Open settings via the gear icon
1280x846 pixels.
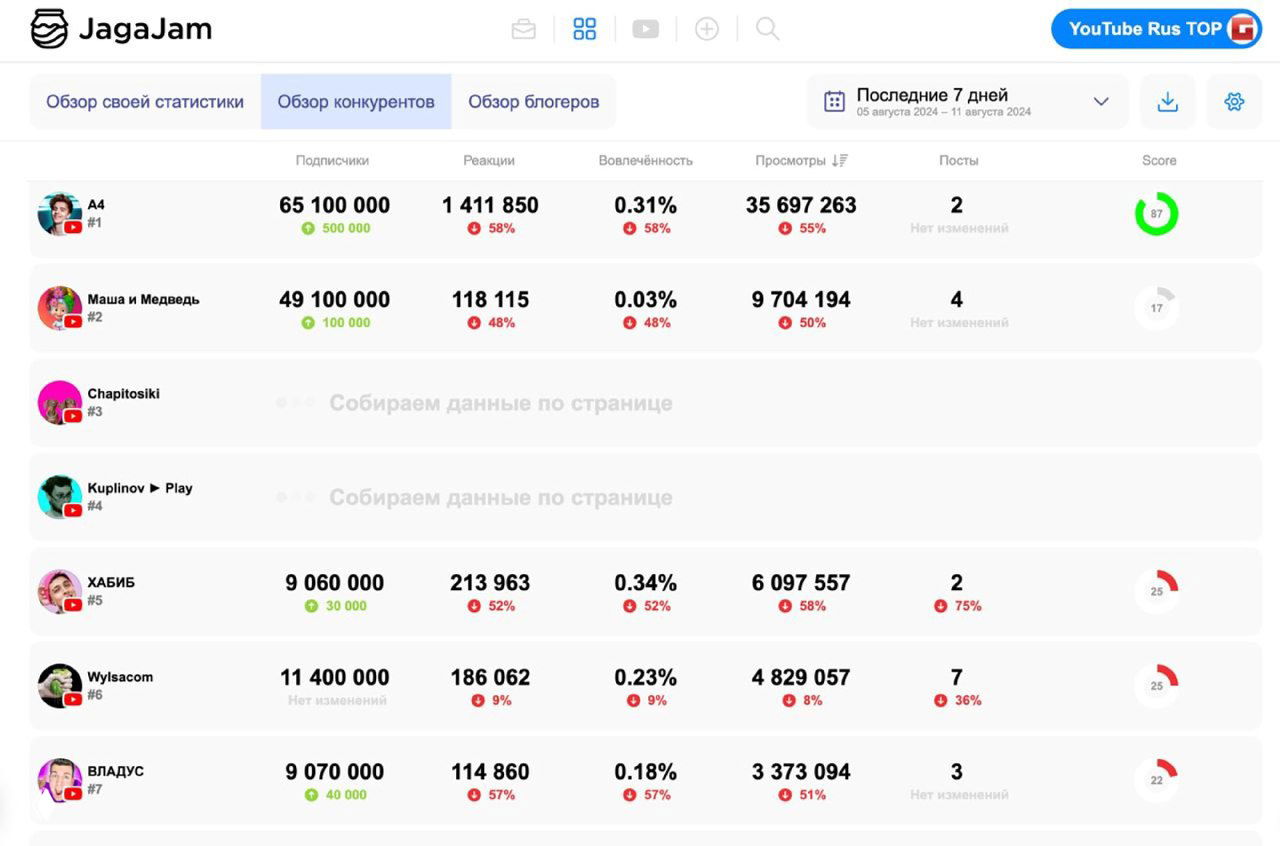1233,101
